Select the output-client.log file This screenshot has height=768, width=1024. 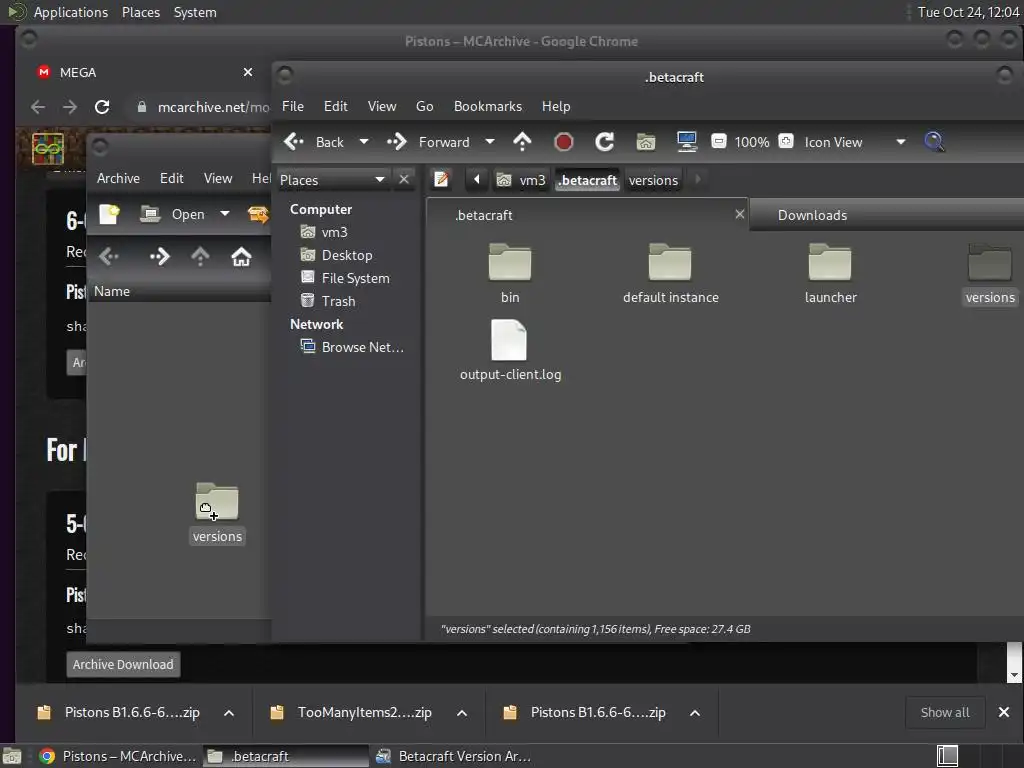click(510, 350)
